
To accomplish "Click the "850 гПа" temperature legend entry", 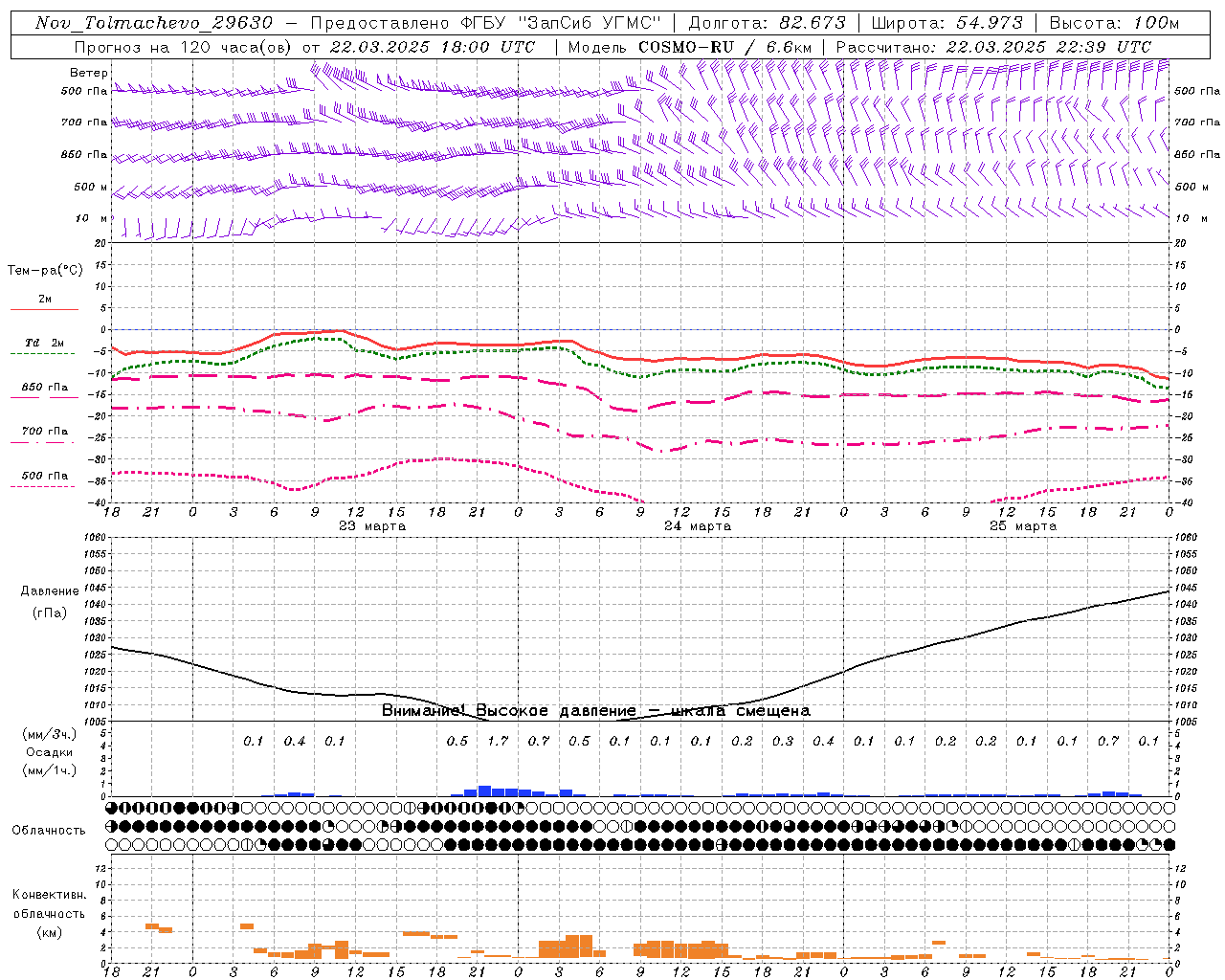I will click(45, 388).
